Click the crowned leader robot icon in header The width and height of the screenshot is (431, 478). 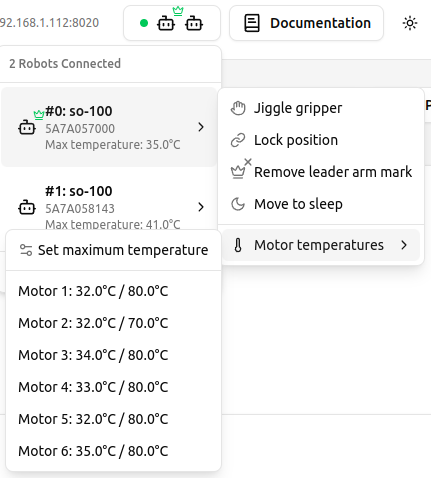(x=166, y=24)
